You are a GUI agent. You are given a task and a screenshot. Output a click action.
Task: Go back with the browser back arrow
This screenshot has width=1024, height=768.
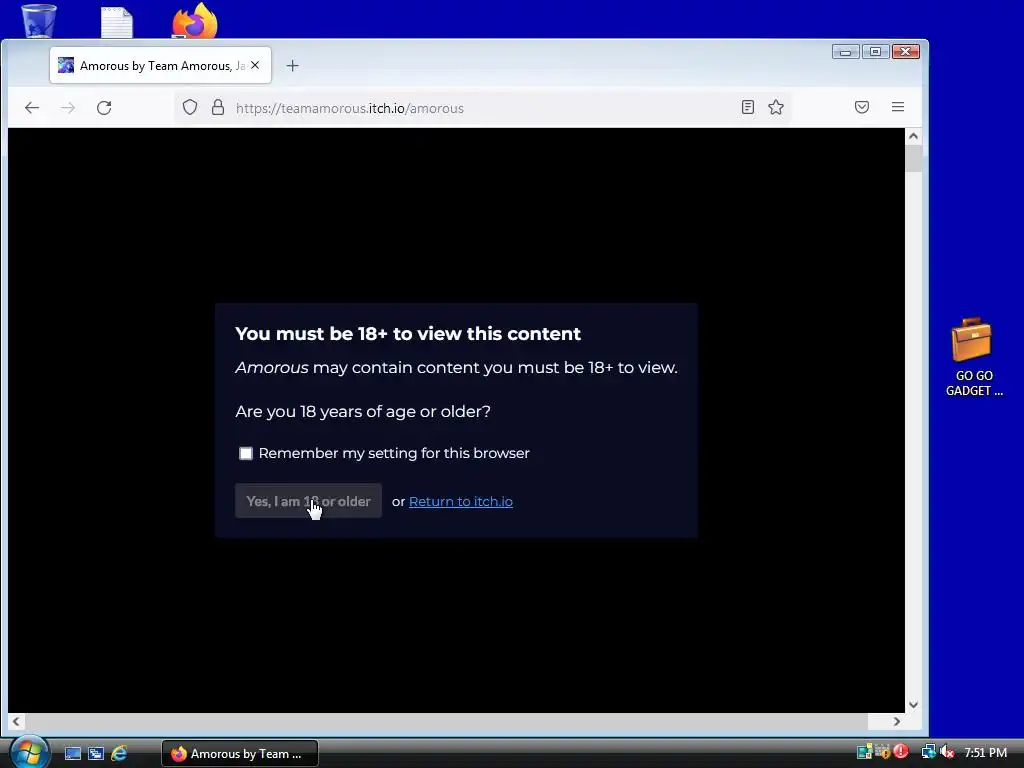31,108
